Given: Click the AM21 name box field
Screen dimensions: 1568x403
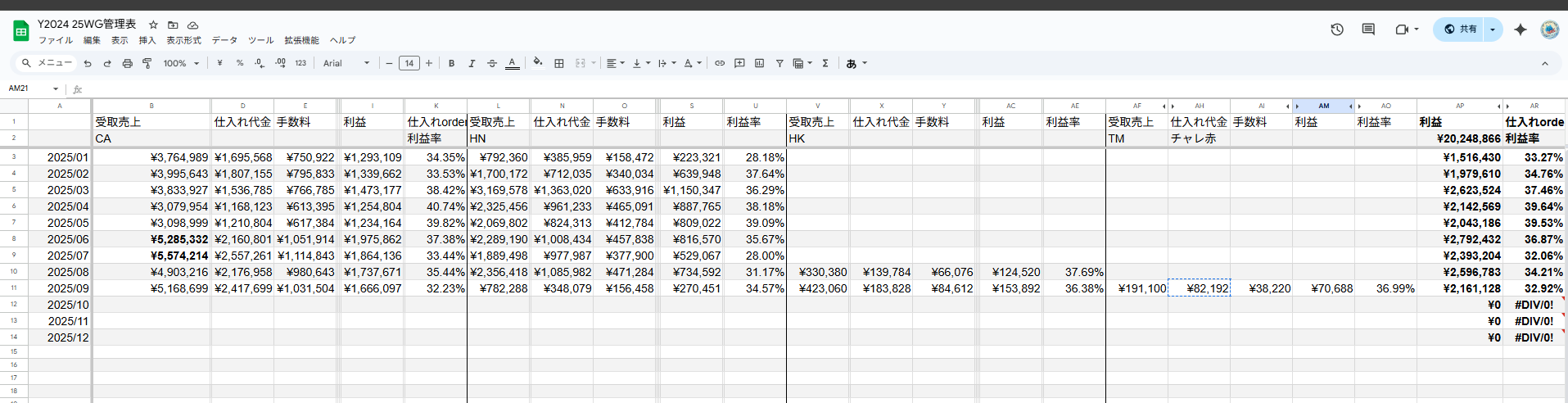Looking at the screenshot, I should 29,88.
